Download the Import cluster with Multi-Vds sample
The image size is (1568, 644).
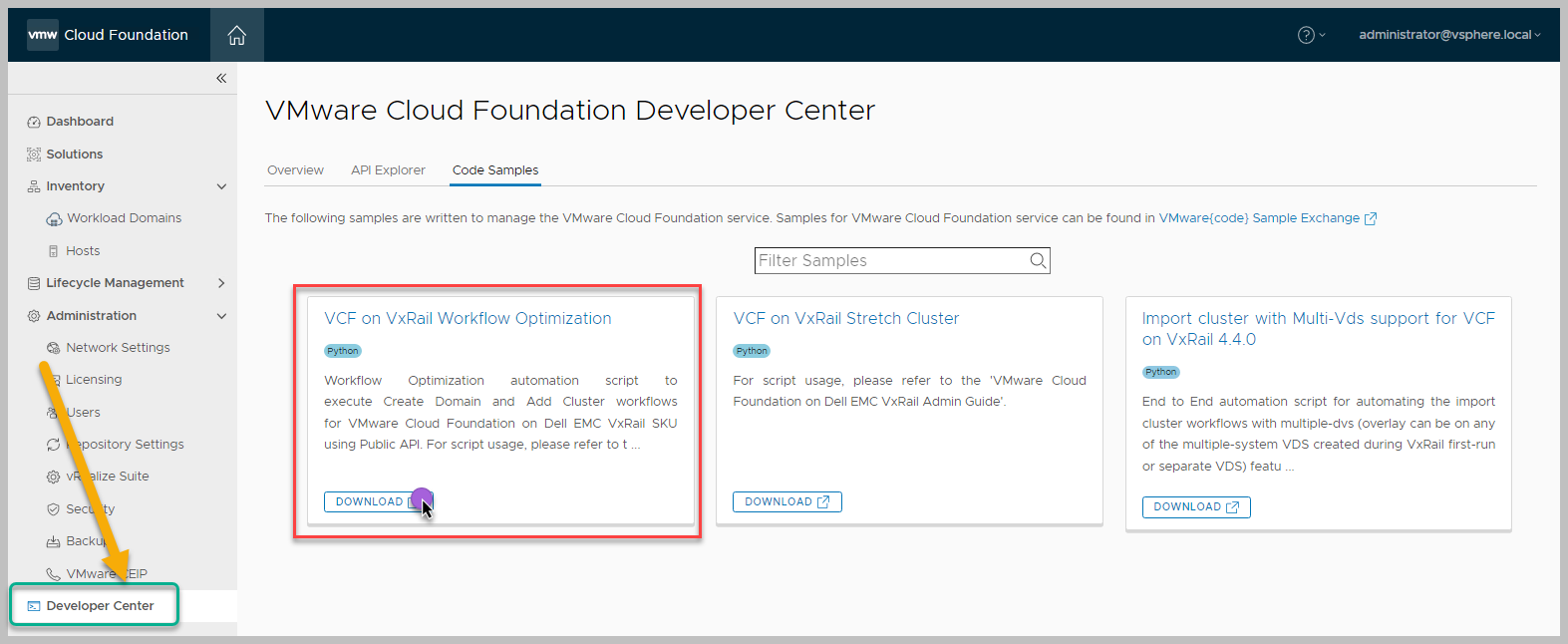tap(1195, 507)
